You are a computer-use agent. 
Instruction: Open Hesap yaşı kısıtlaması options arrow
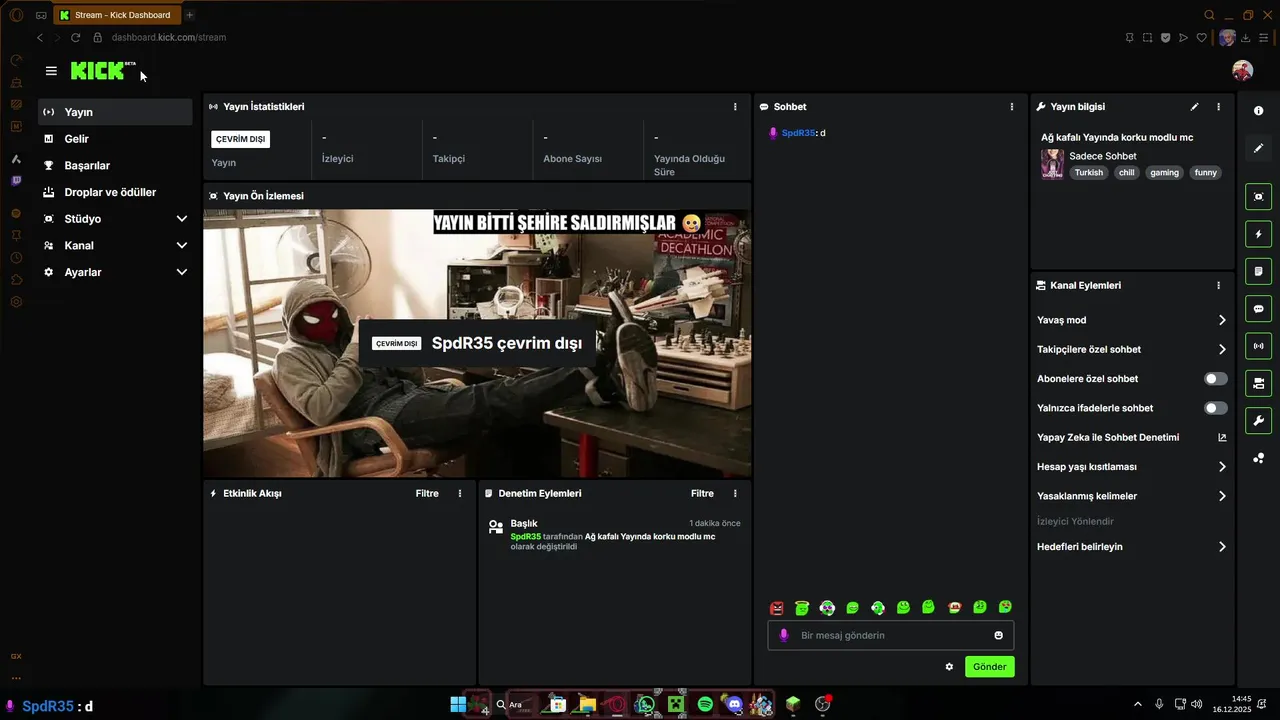tap(1221, 467)
